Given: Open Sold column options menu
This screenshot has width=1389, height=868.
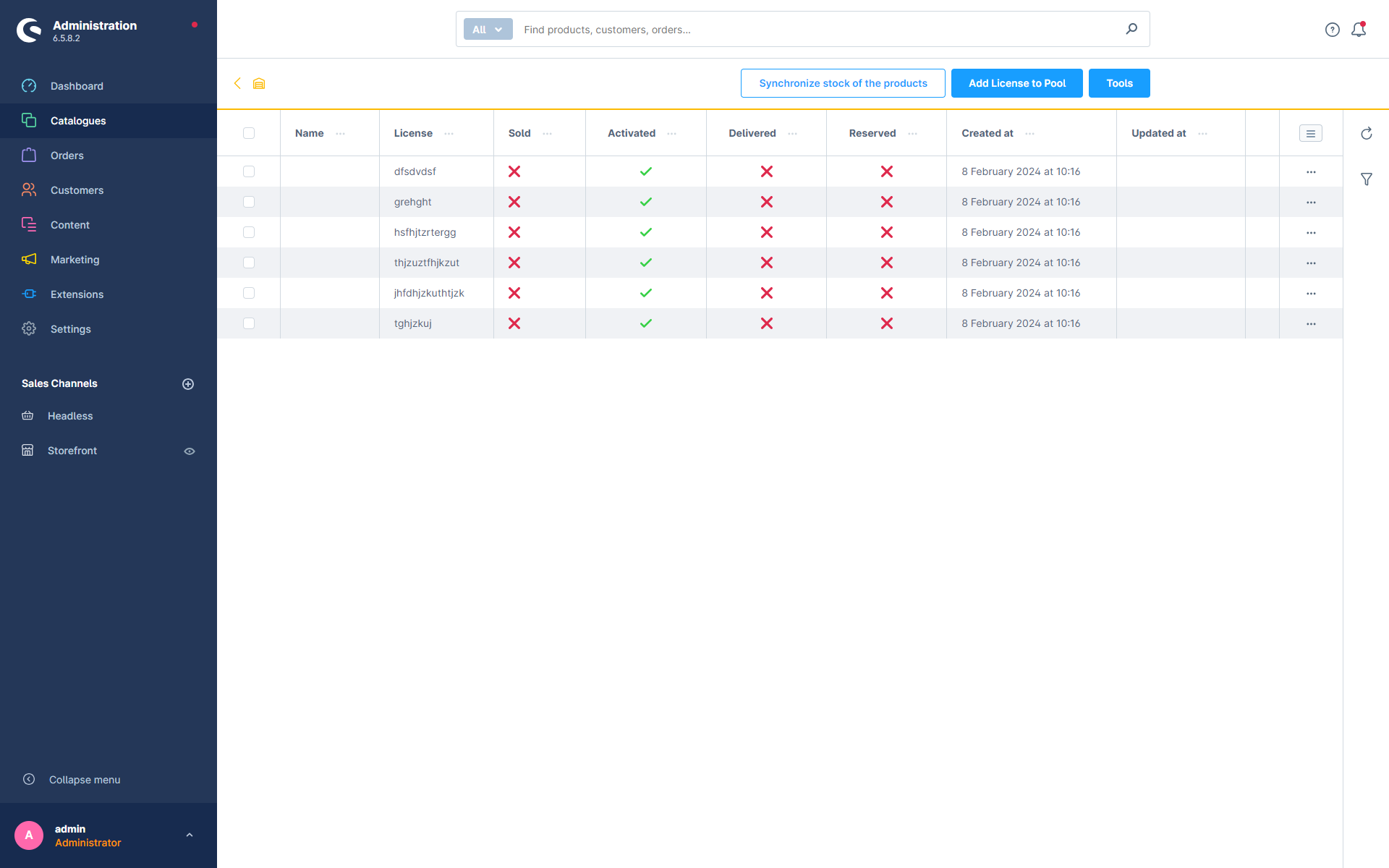Looking at the screenshot, I should click(x=548, y=134).
